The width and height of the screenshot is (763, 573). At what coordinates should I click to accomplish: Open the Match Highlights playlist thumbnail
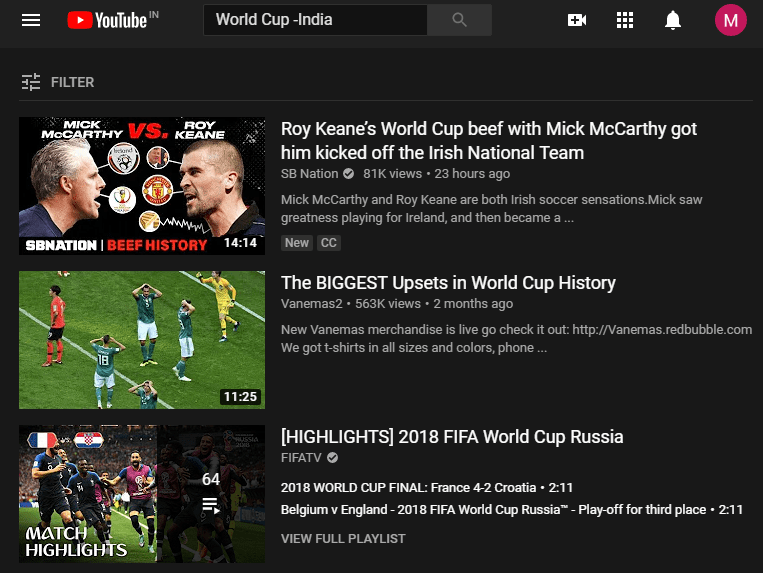tap(142, 494)
